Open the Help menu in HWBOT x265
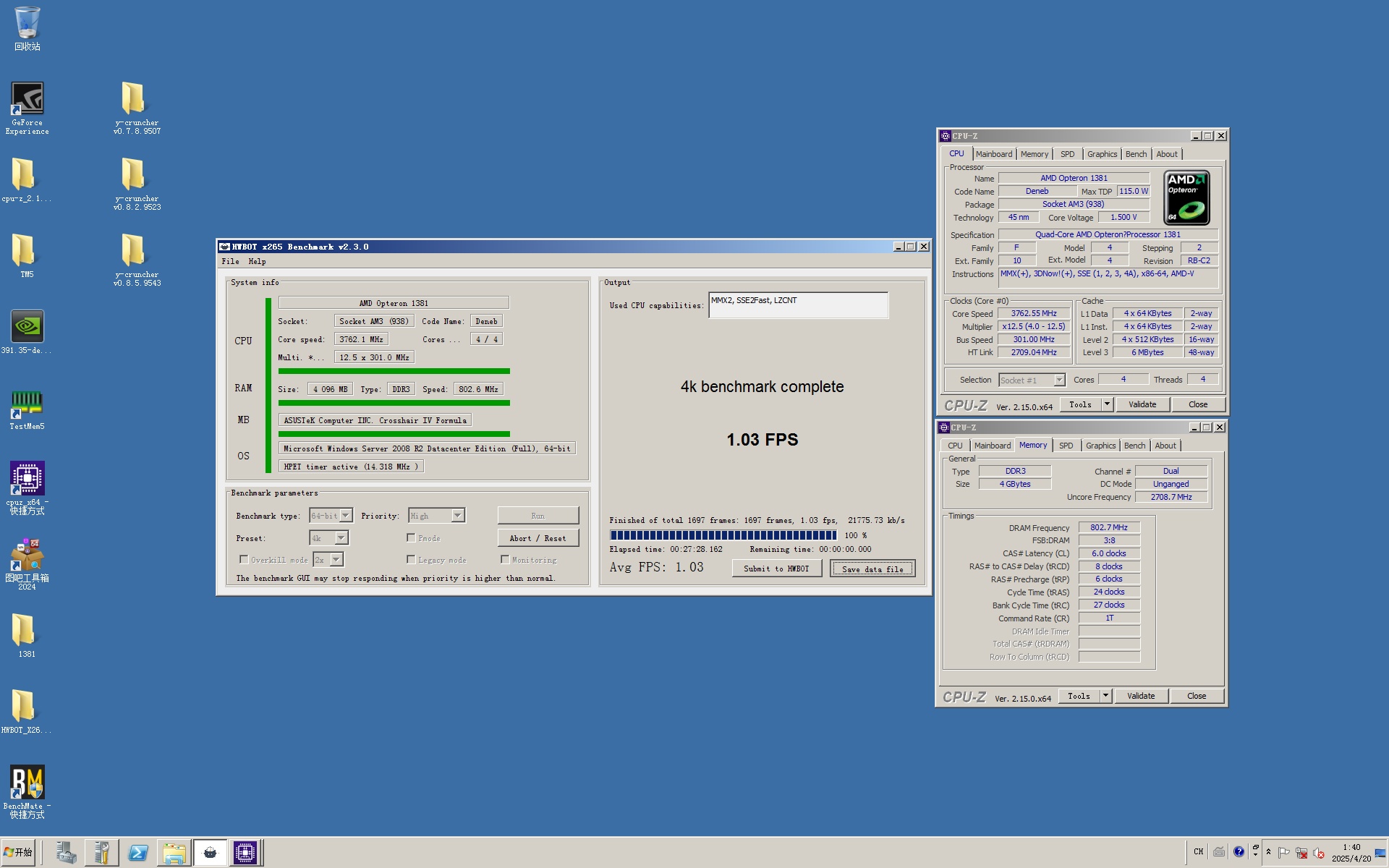 pyautogui.click(x=257, y=262)
